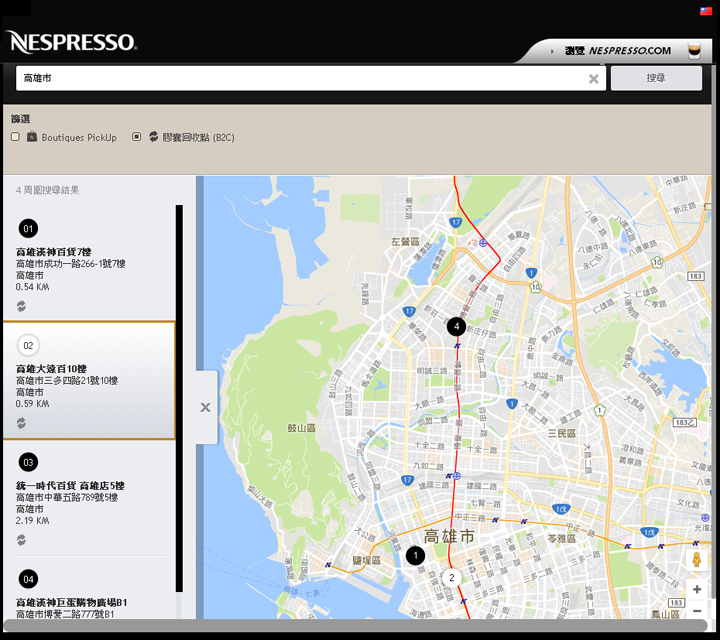The width and height of the screenshot is (720, 640).
Task: Click the Street View pegman icon
Action: pos(697,561)
